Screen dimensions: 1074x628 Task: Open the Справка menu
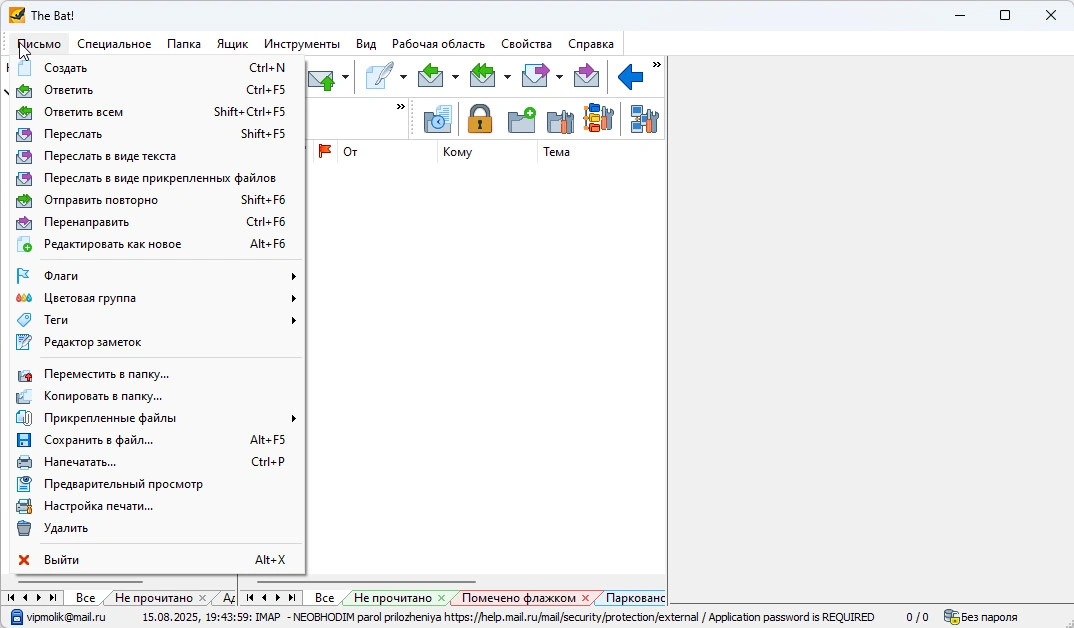[590, 44]
